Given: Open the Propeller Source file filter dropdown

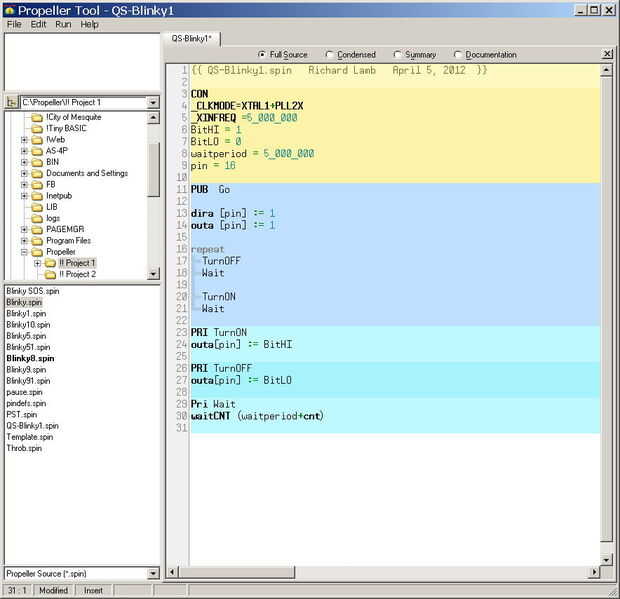Looking at the screenshot, I should pos(153,574).
